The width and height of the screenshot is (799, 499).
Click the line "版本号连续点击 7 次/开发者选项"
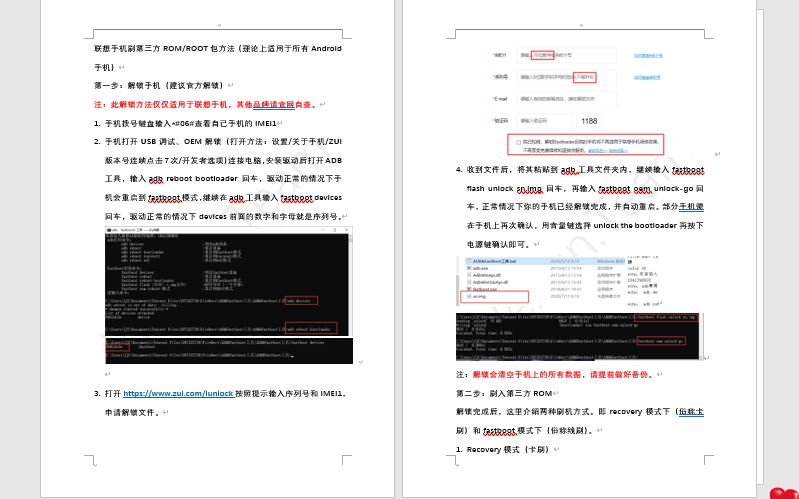pyautogui.click(x=166, y=161)
